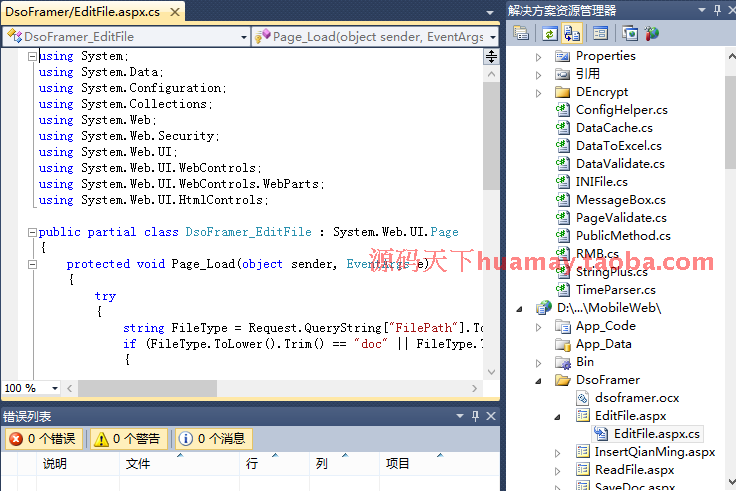Select the dsoframer.ocx file icon

[x=583, y=398]
